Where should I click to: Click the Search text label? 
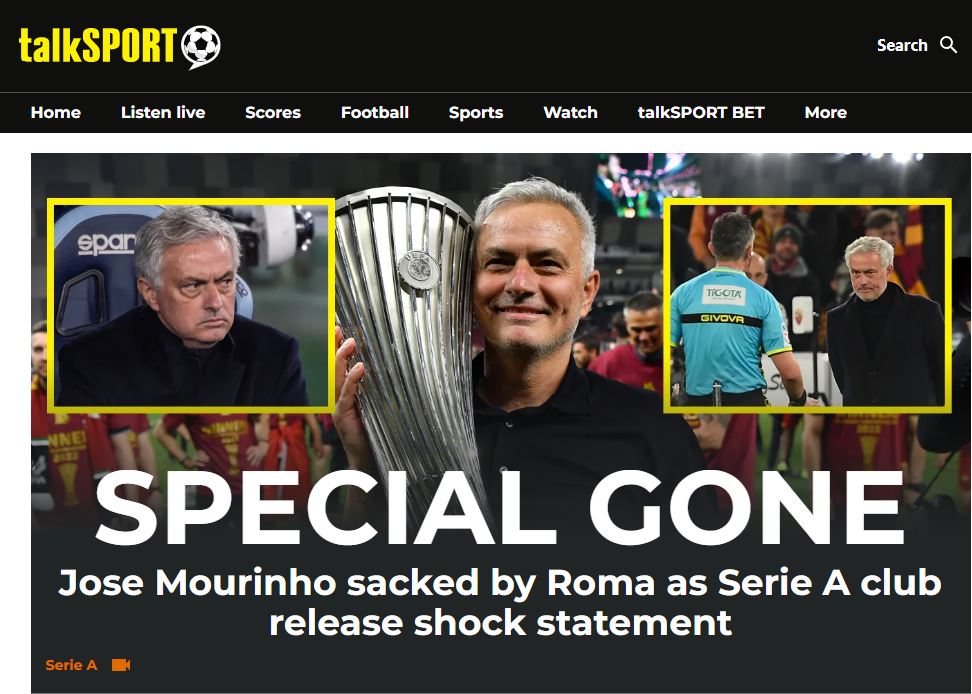[902, 45]
